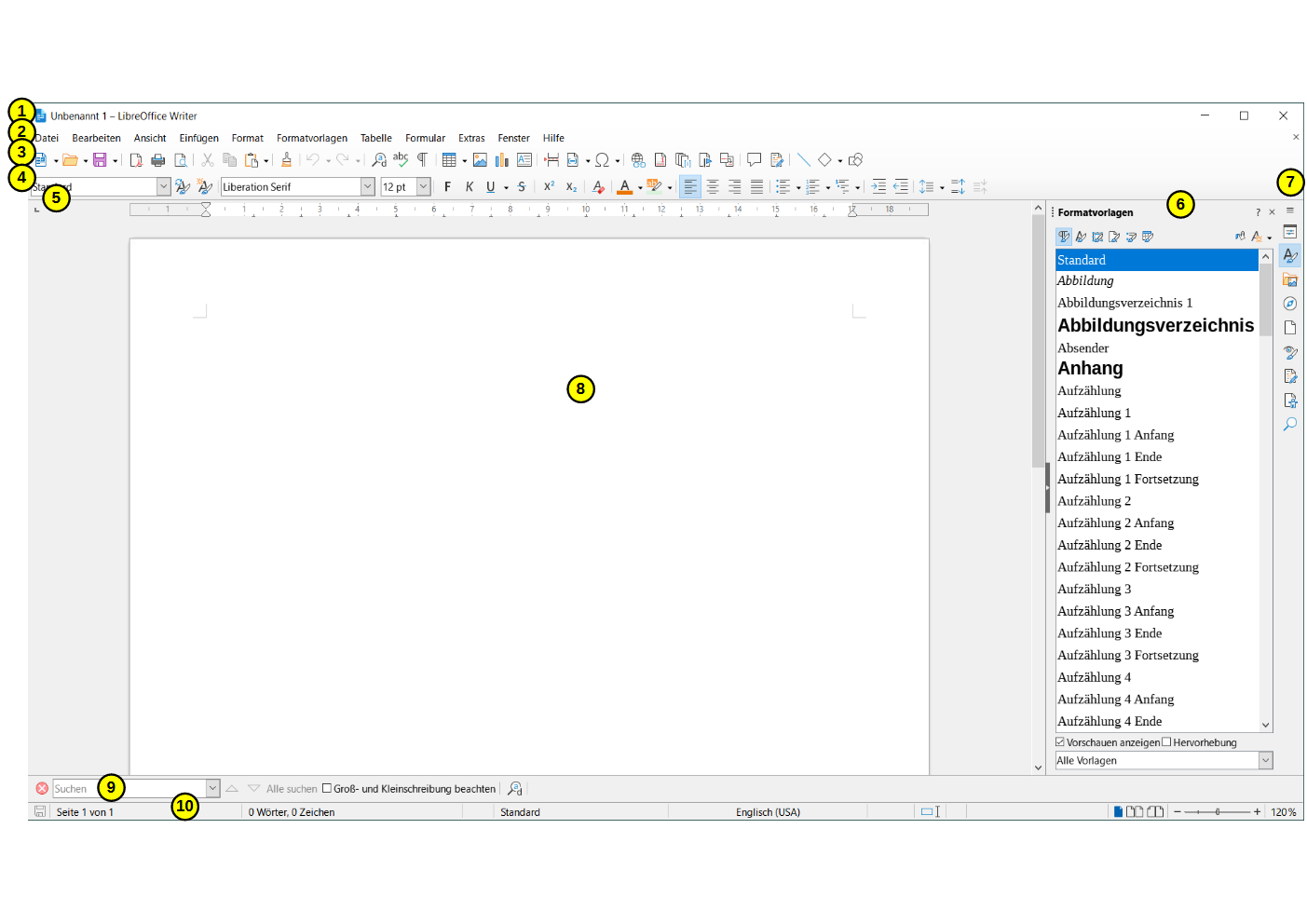The image size is (1307, 924).
Task: Click the zoom slider in status bar
Action: [1217, 812]
